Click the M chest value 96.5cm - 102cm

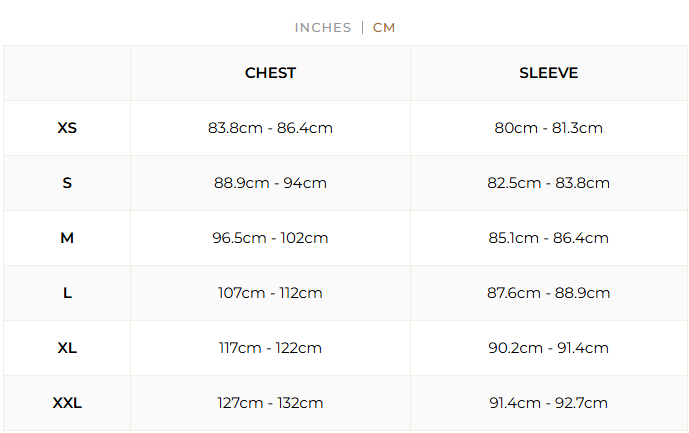pos(270,238)
